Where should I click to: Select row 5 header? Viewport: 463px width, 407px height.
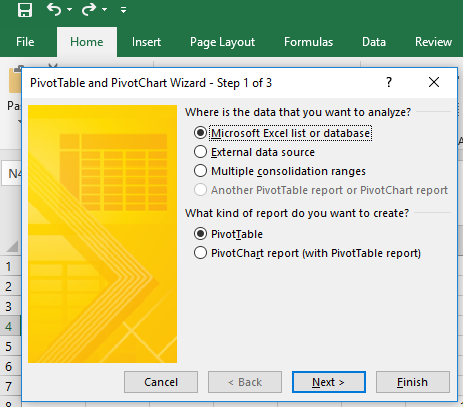pyautogui.click(x=10, y=347)
